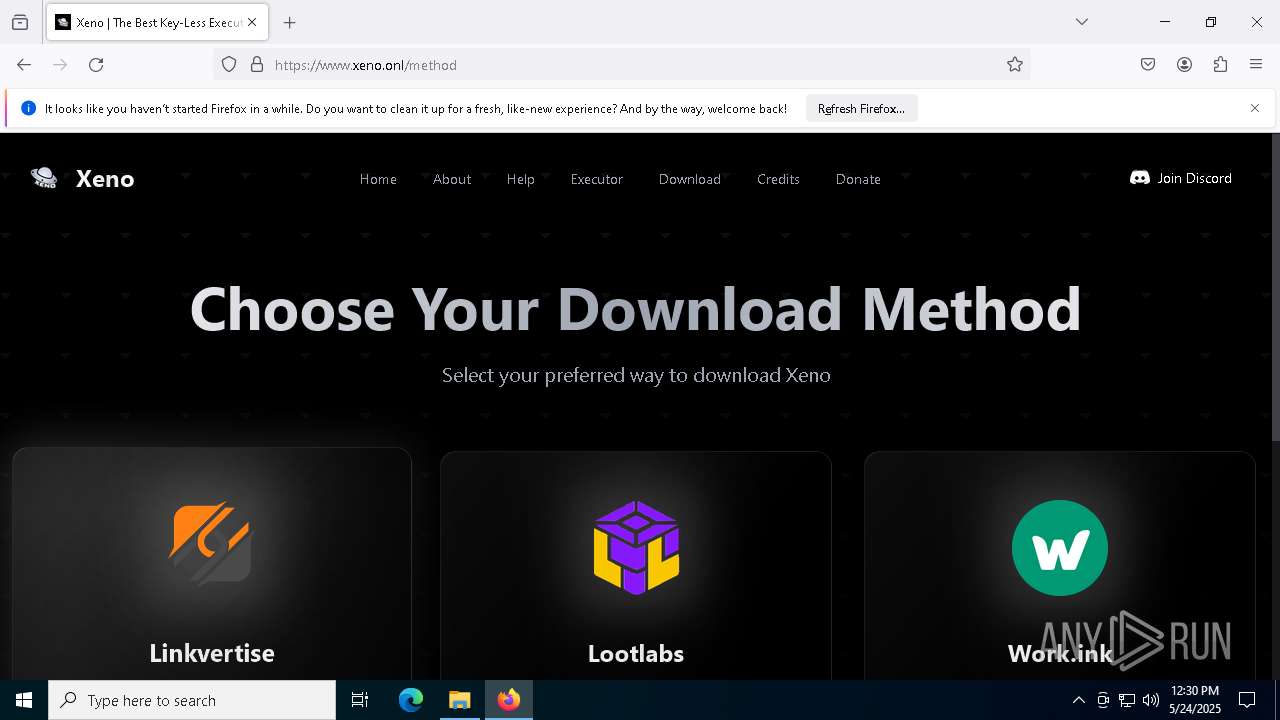Open the Firefox View icon

coord(20,22)
